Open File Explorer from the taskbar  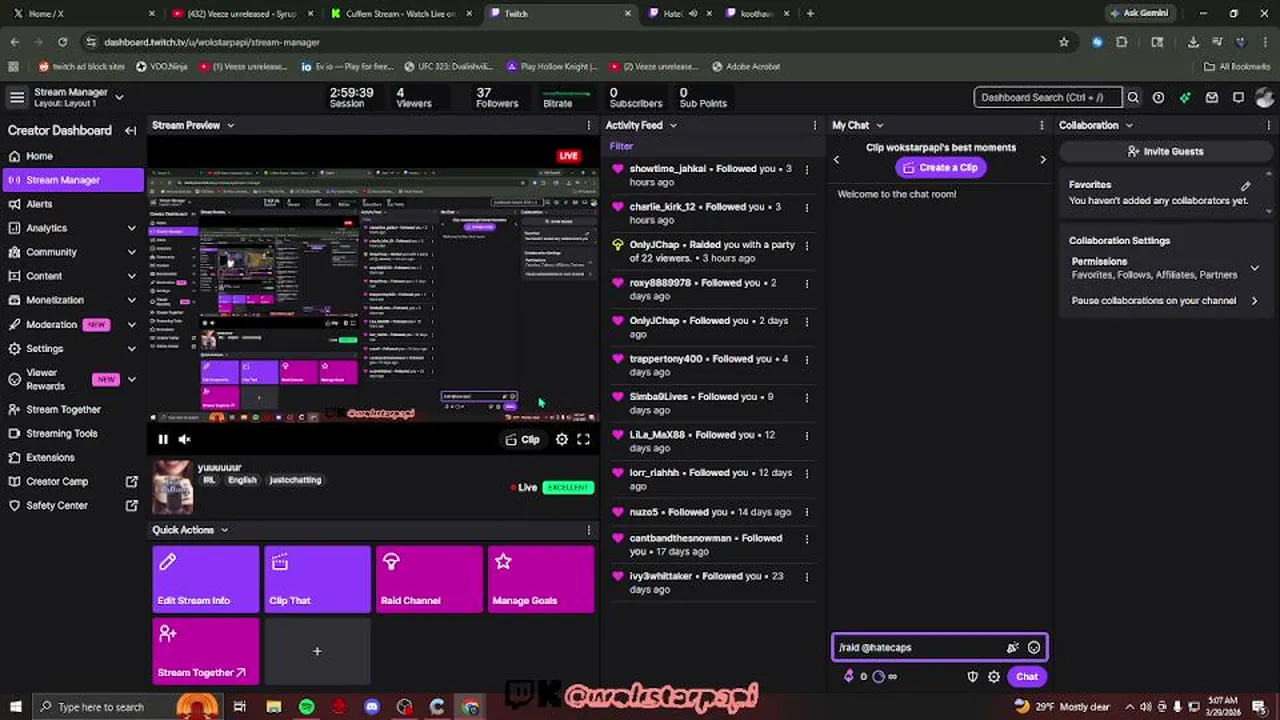pyautogui.click(x=274, y=707)
